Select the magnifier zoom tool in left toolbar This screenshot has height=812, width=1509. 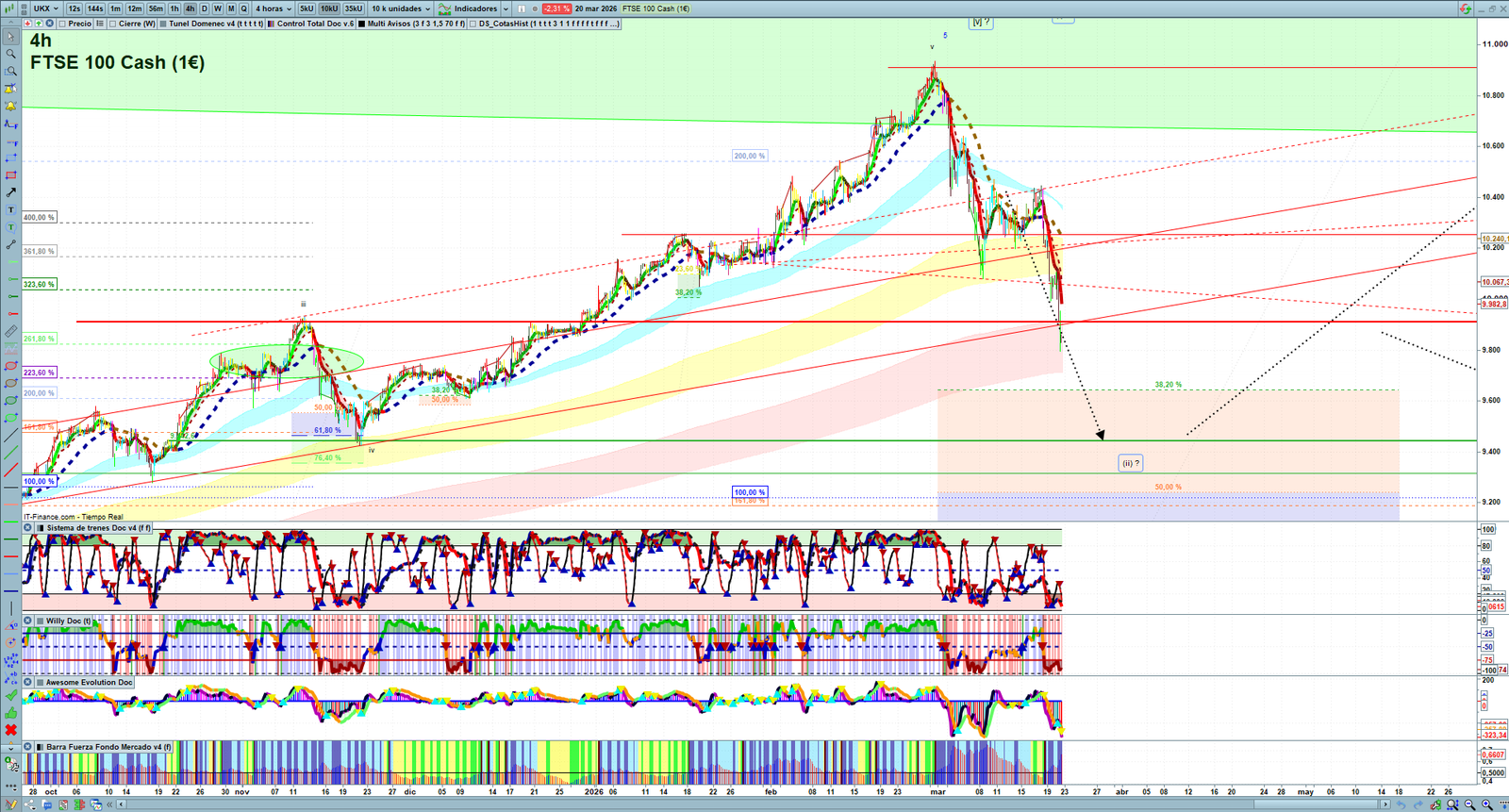[10, 54]
